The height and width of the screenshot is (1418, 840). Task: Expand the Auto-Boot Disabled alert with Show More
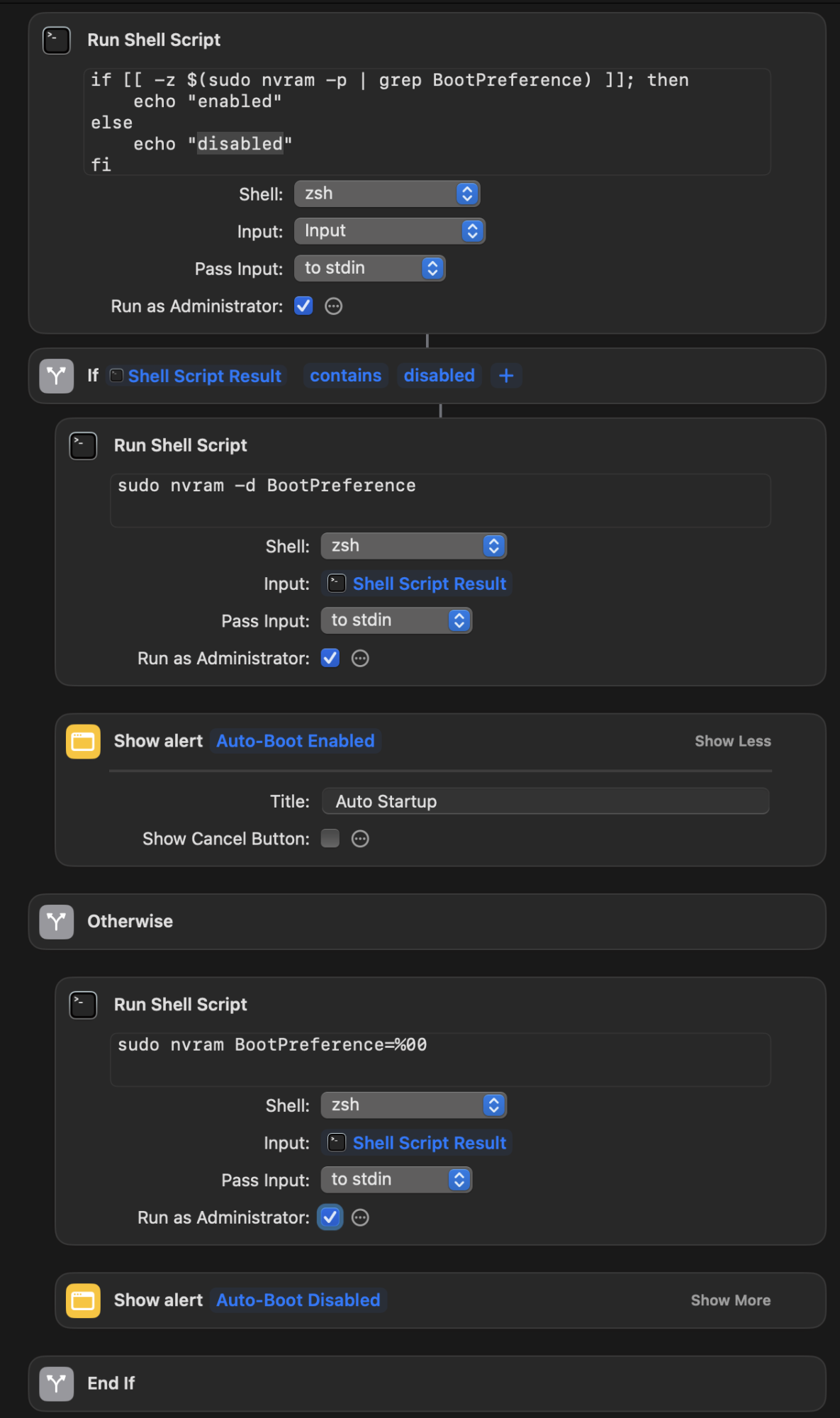pos(730,1301)
